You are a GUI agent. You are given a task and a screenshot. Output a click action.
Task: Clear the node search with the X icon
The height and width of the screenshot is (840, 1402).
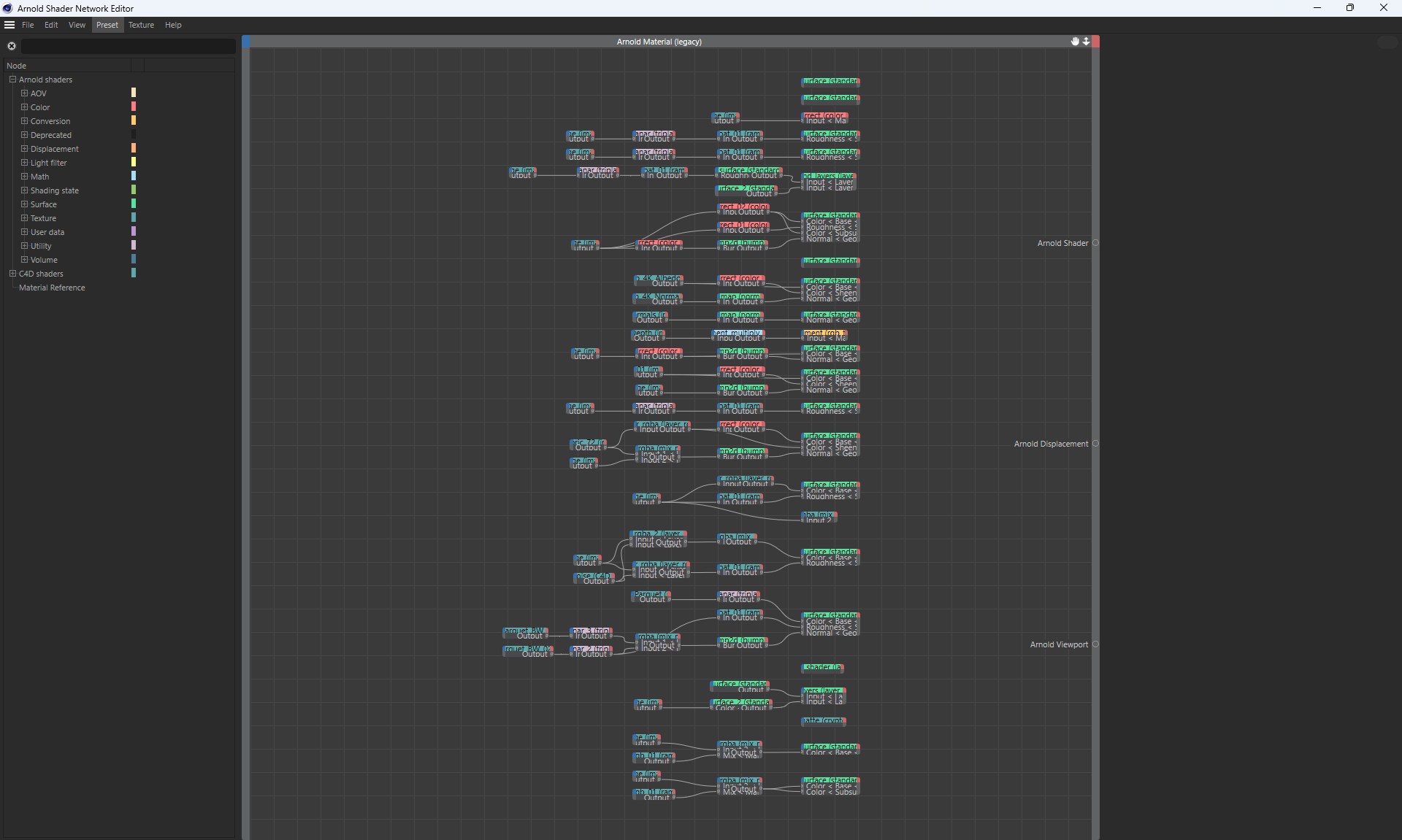tap(12, 46)
